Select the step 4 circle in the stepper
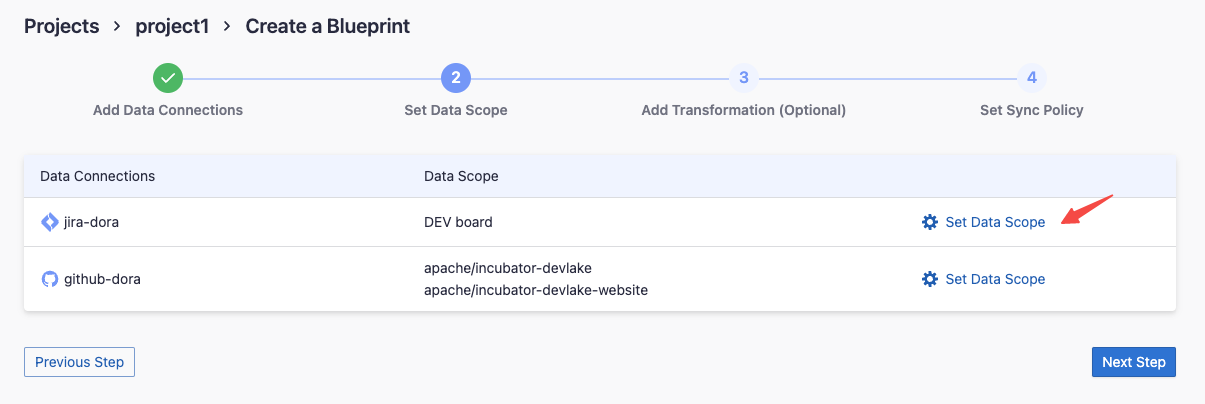This screenshot has width=1205, height=404. click(1031, 77)
